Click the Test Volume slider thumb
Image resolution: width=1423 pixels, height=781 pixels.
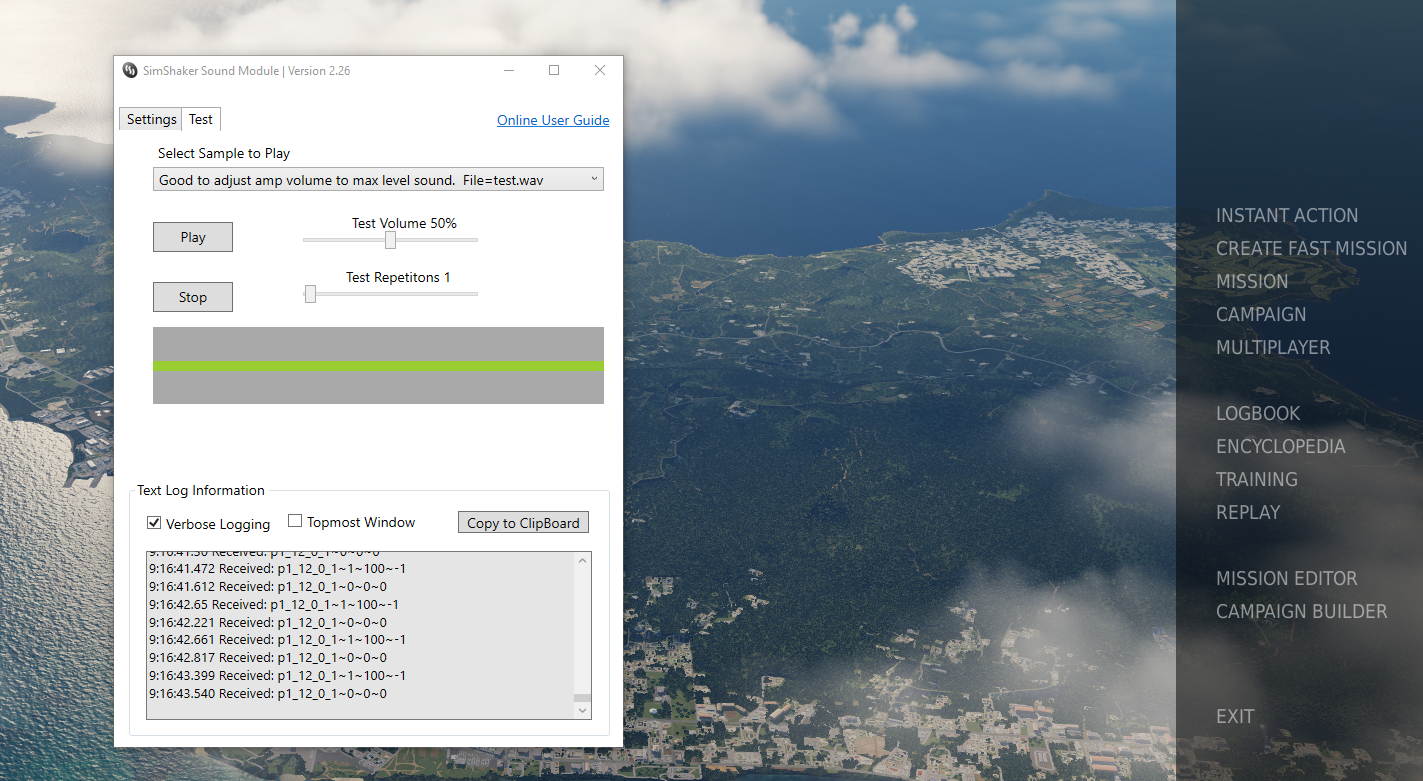390,240
